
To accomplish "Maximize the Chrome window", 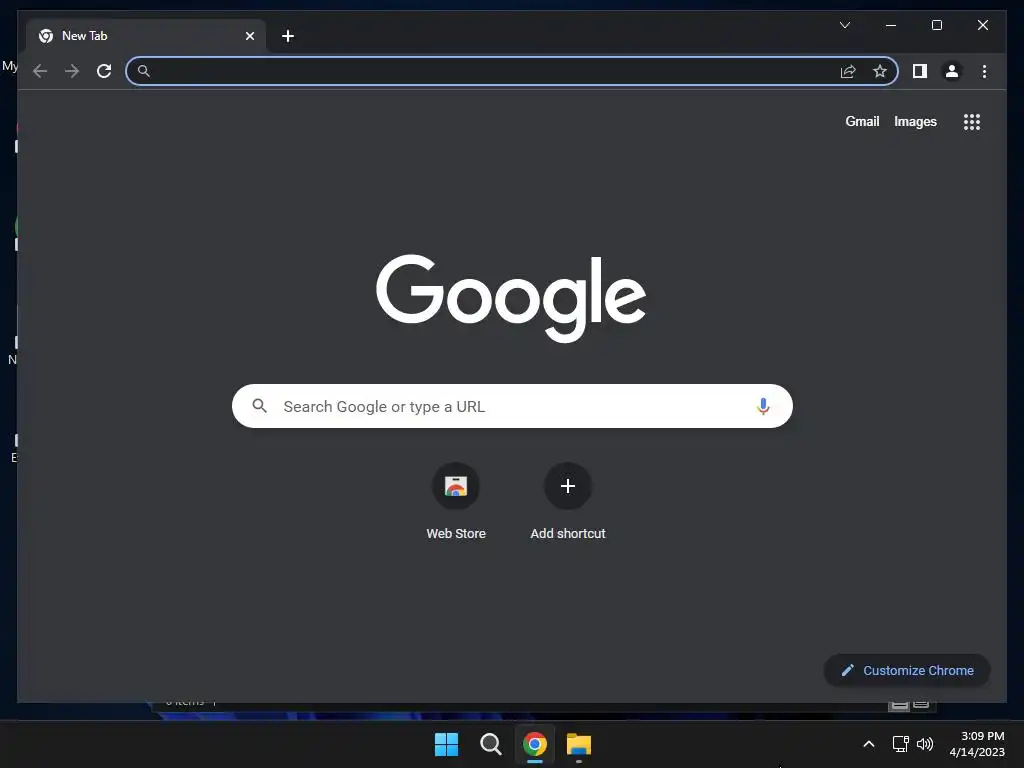I will 936,25.
